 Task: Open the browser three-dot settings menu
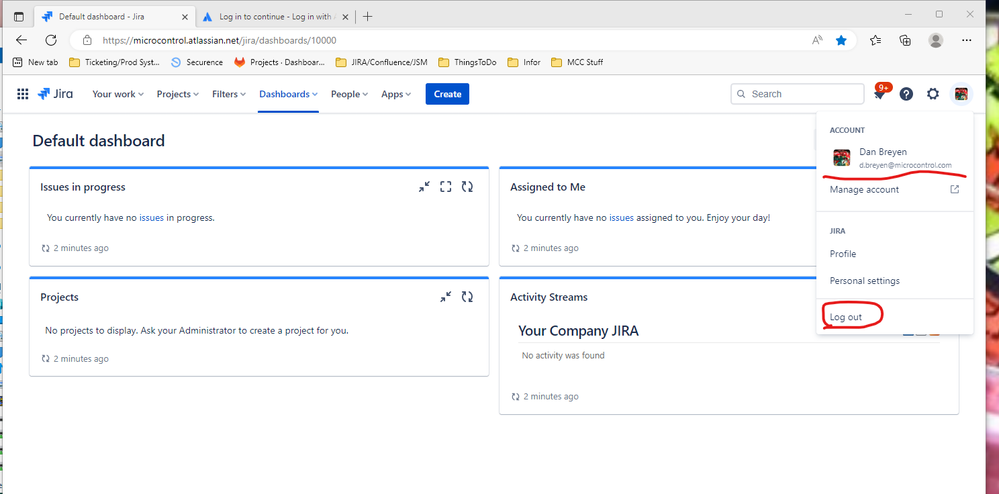point(967,40)
